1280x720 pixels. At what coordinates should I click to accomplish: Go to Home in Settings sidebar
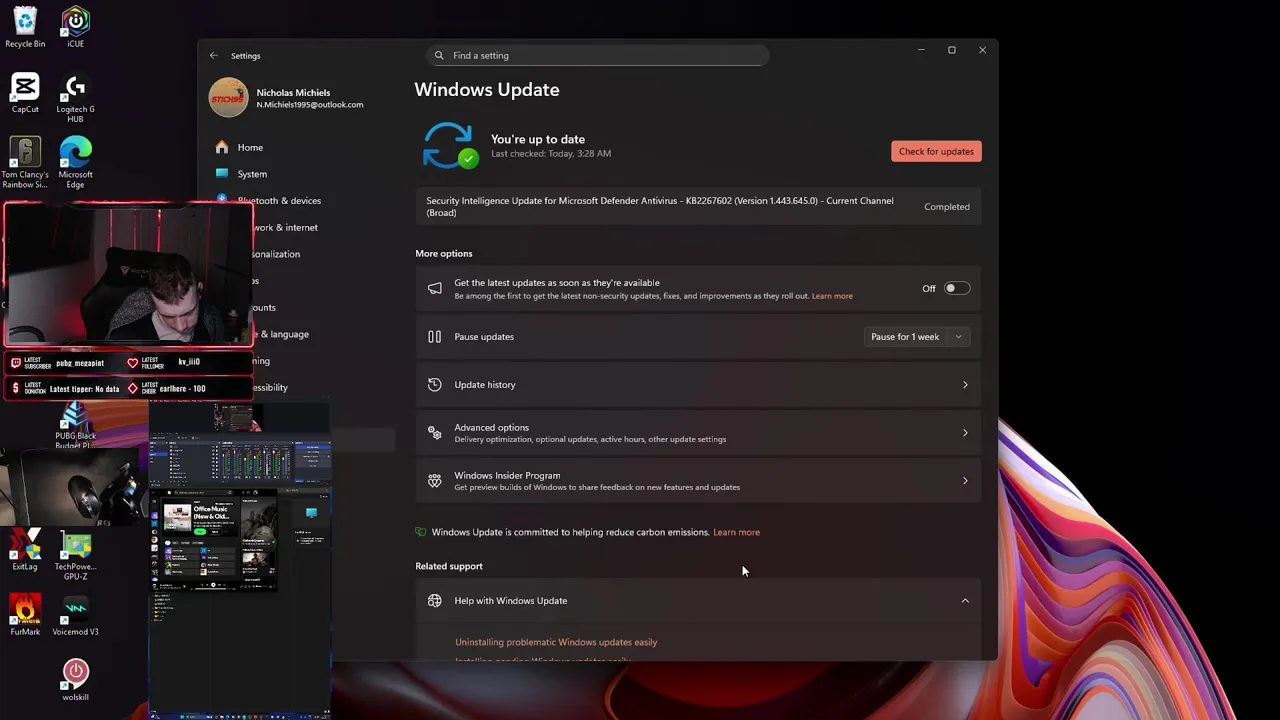pyautogui.click(x=250, y=147)
